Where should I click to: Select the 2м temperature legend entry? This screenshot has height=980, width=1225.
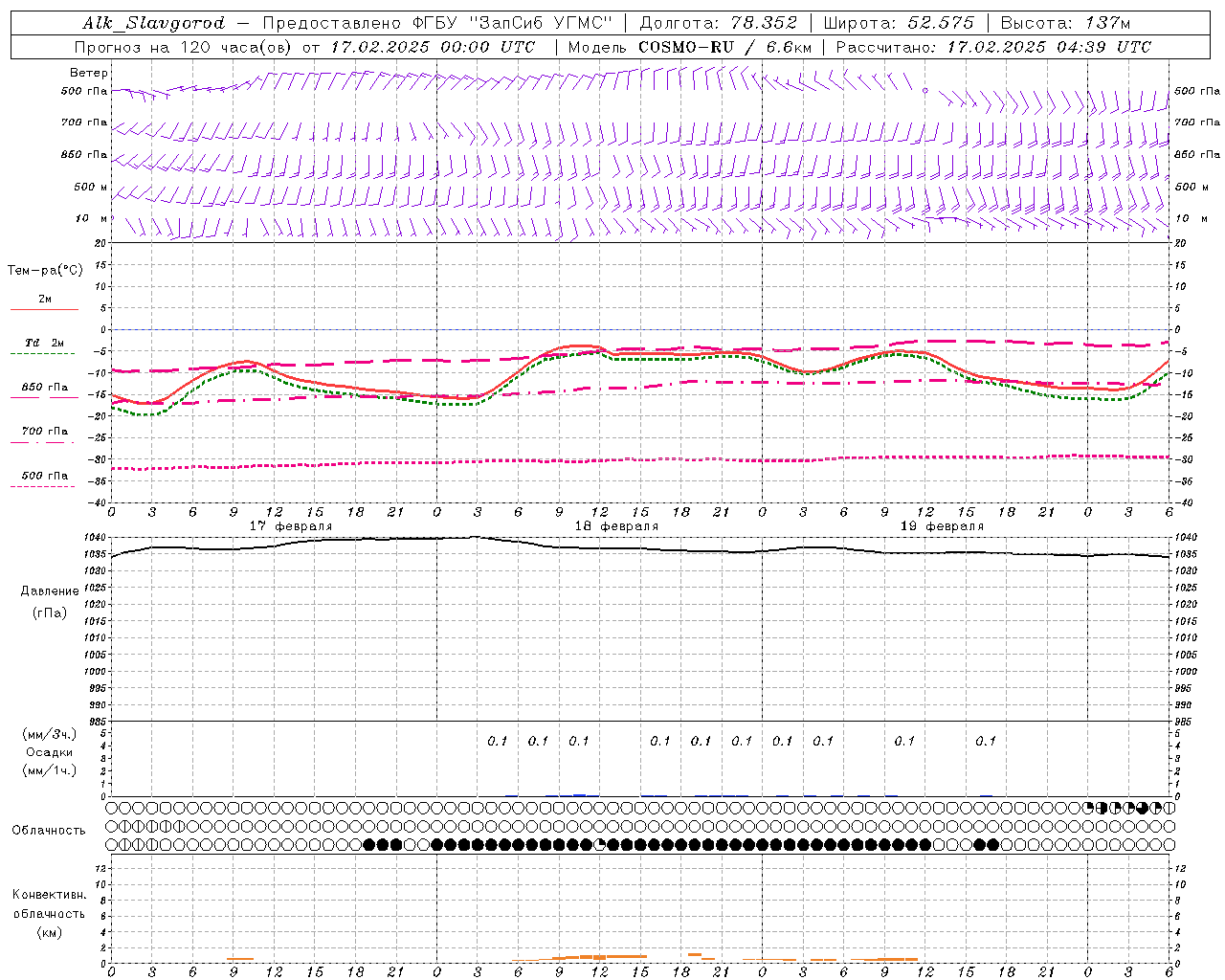pyautogui.click(x=43, y=302)
